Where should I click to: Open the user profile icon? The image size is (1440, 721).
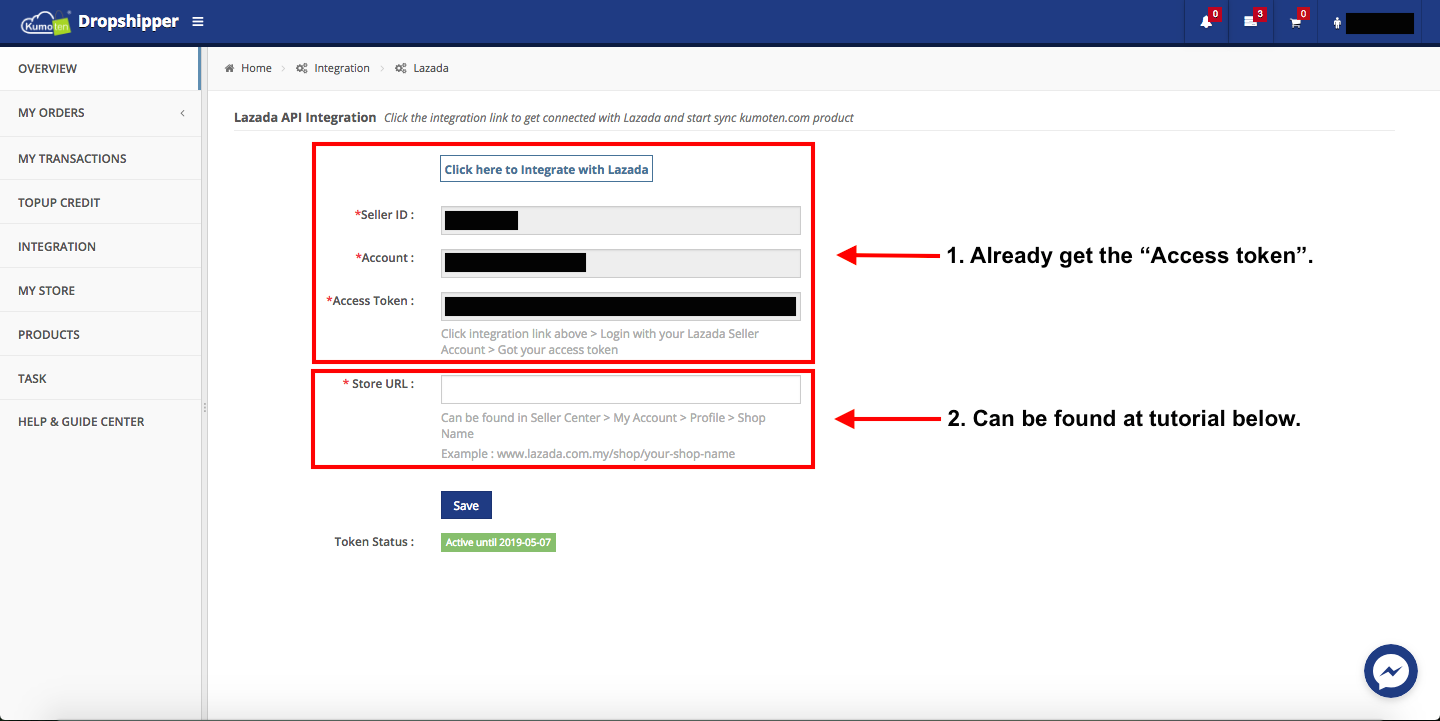coord(1337,22)
